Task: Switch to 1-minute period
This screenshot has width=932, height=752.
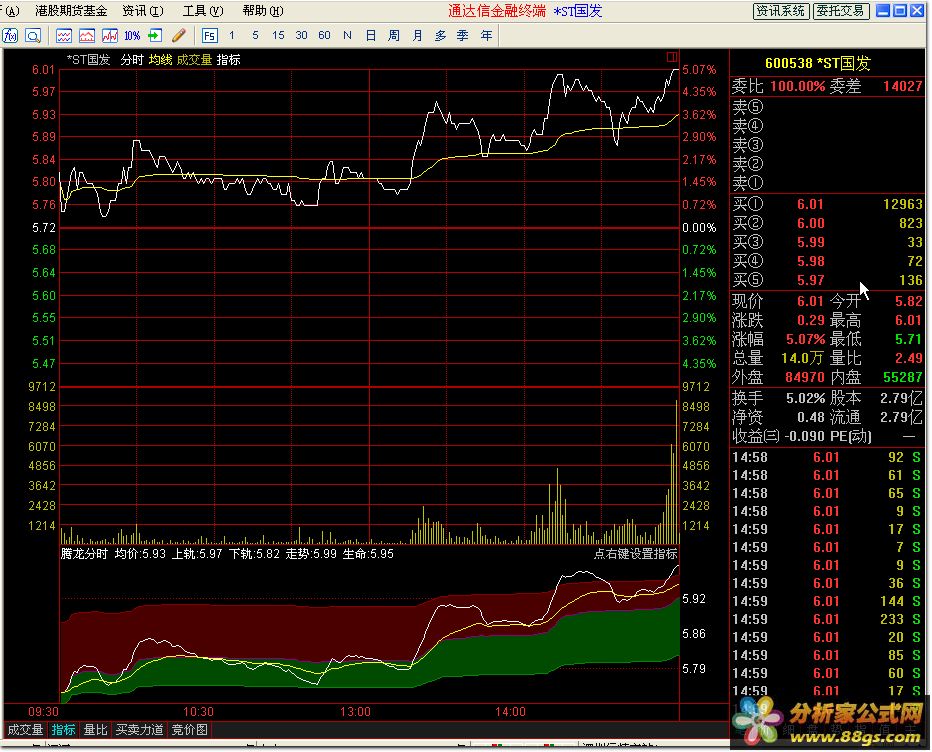Action: [232, 36]
